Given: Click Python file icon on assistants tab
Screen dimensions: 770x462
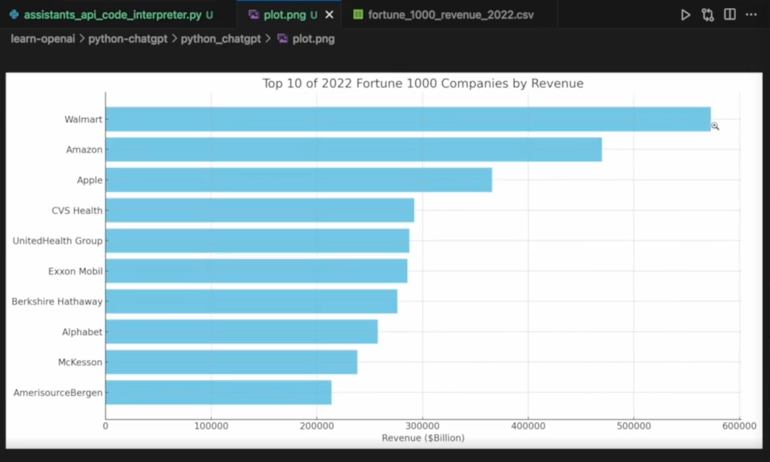Looking at the screenshot, I should click(14, 14).
